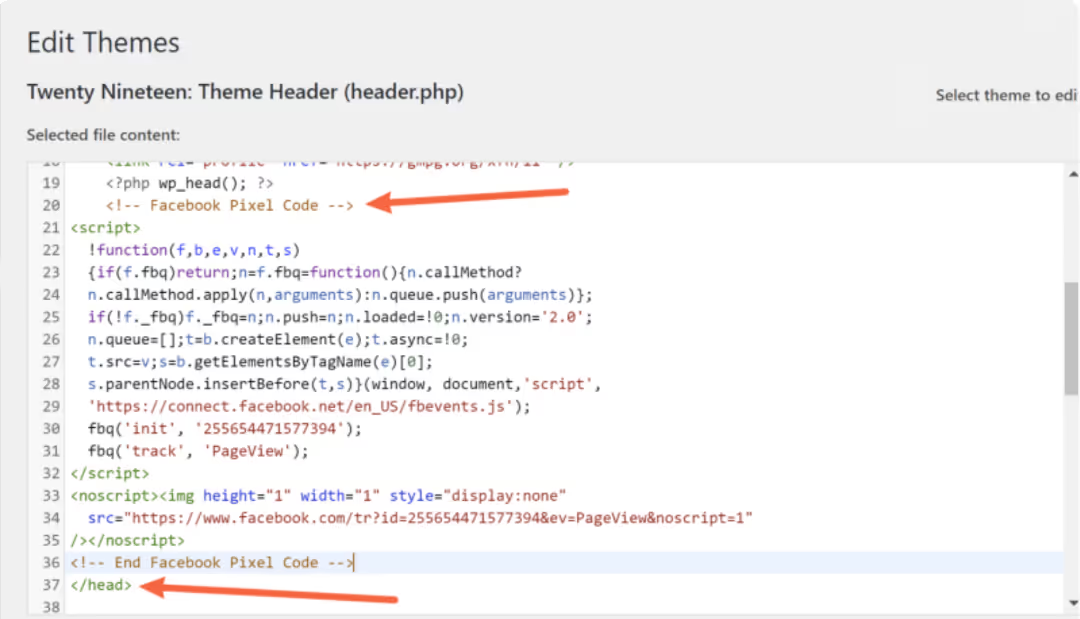Click the editor scrollbar down arrow
Screen dimensions: 1080x619
pyautogui.click(x=1072, y=603)
